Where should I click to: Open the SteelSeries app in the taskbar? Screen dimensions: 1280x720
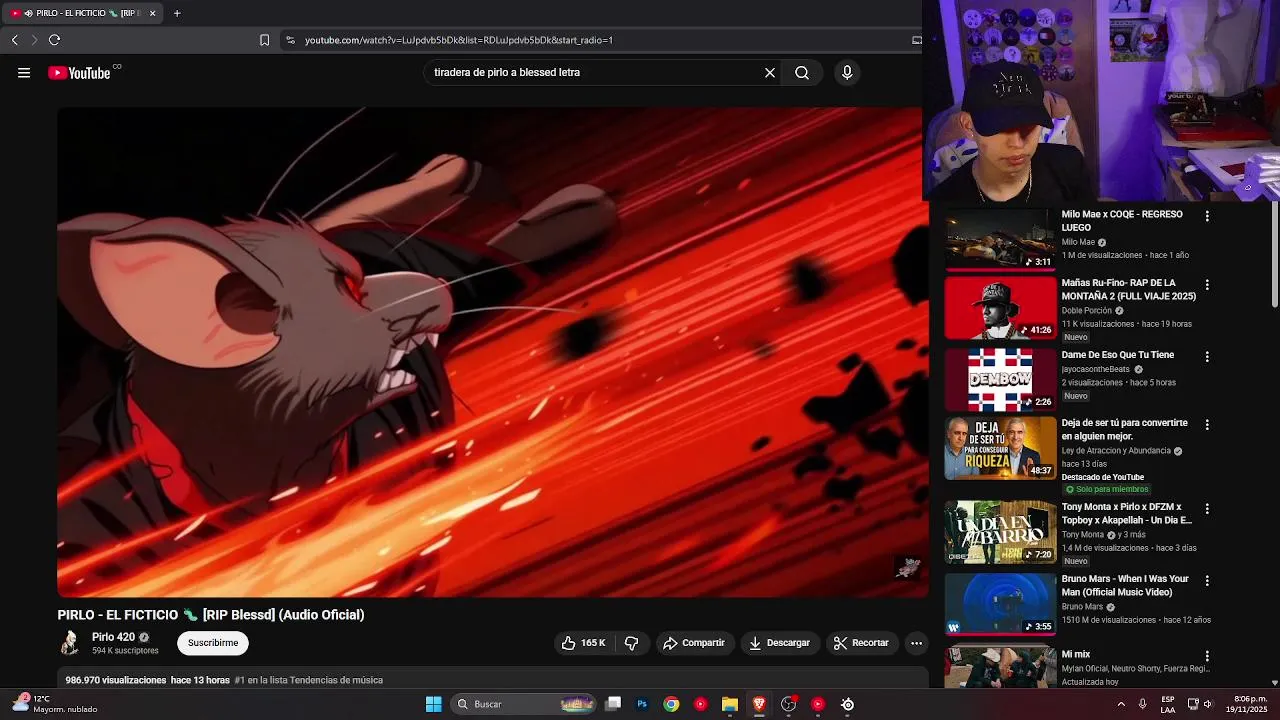pos(847,704)
